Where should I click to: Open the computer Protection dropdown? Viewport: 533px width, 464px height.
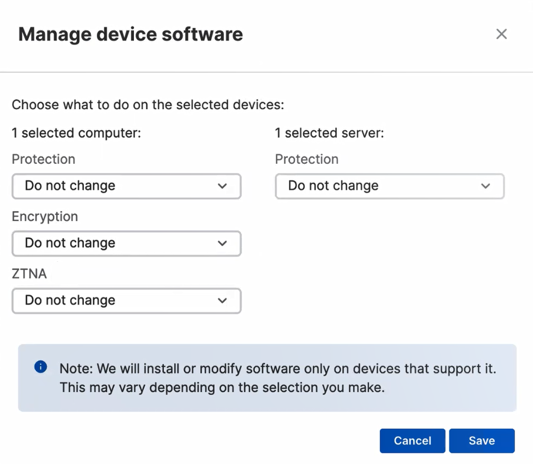126,186
